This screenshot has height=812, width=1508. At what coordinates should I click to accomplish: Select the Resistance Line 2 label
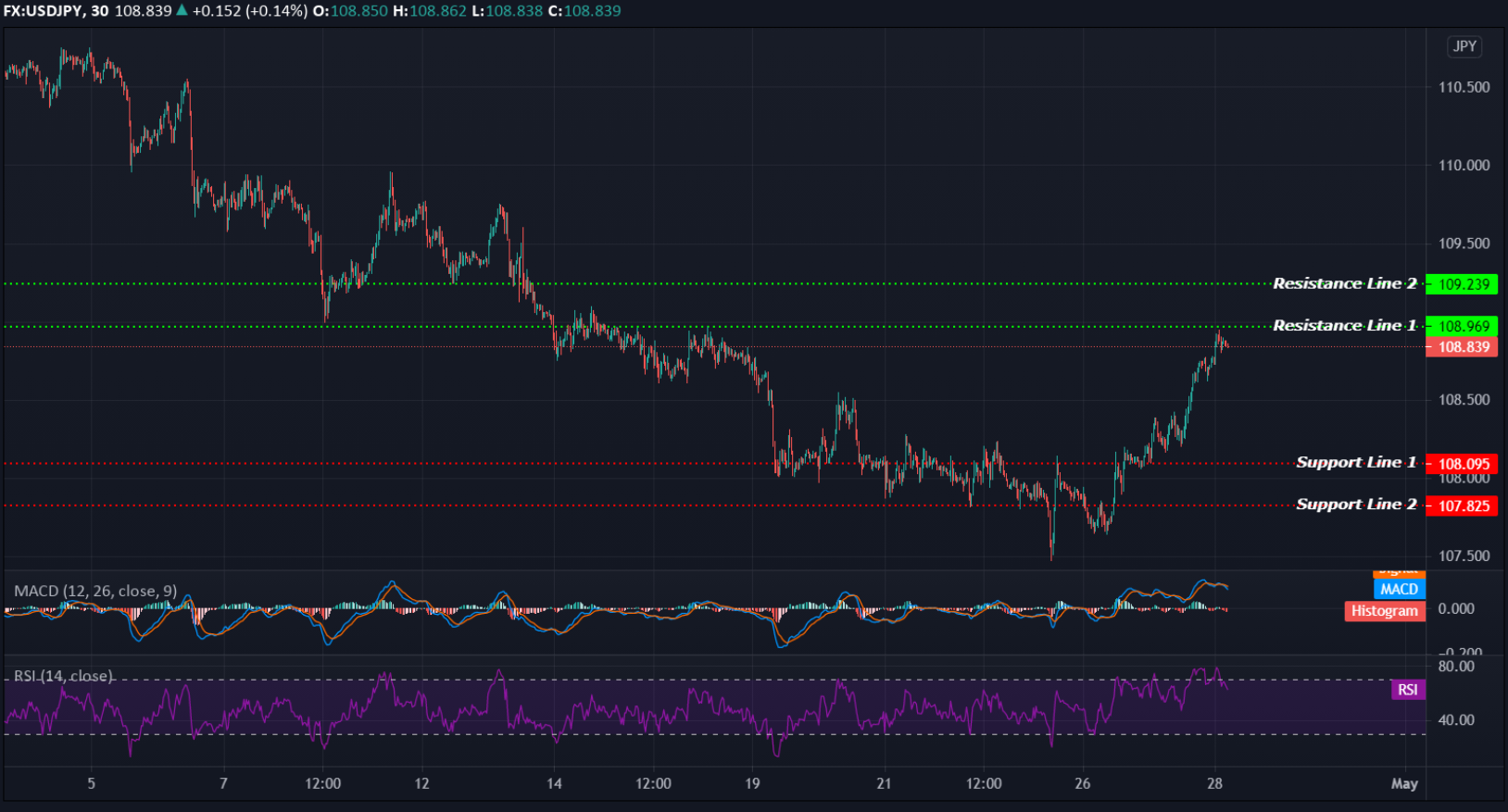pyautogui.click(x=1344, y=283)
